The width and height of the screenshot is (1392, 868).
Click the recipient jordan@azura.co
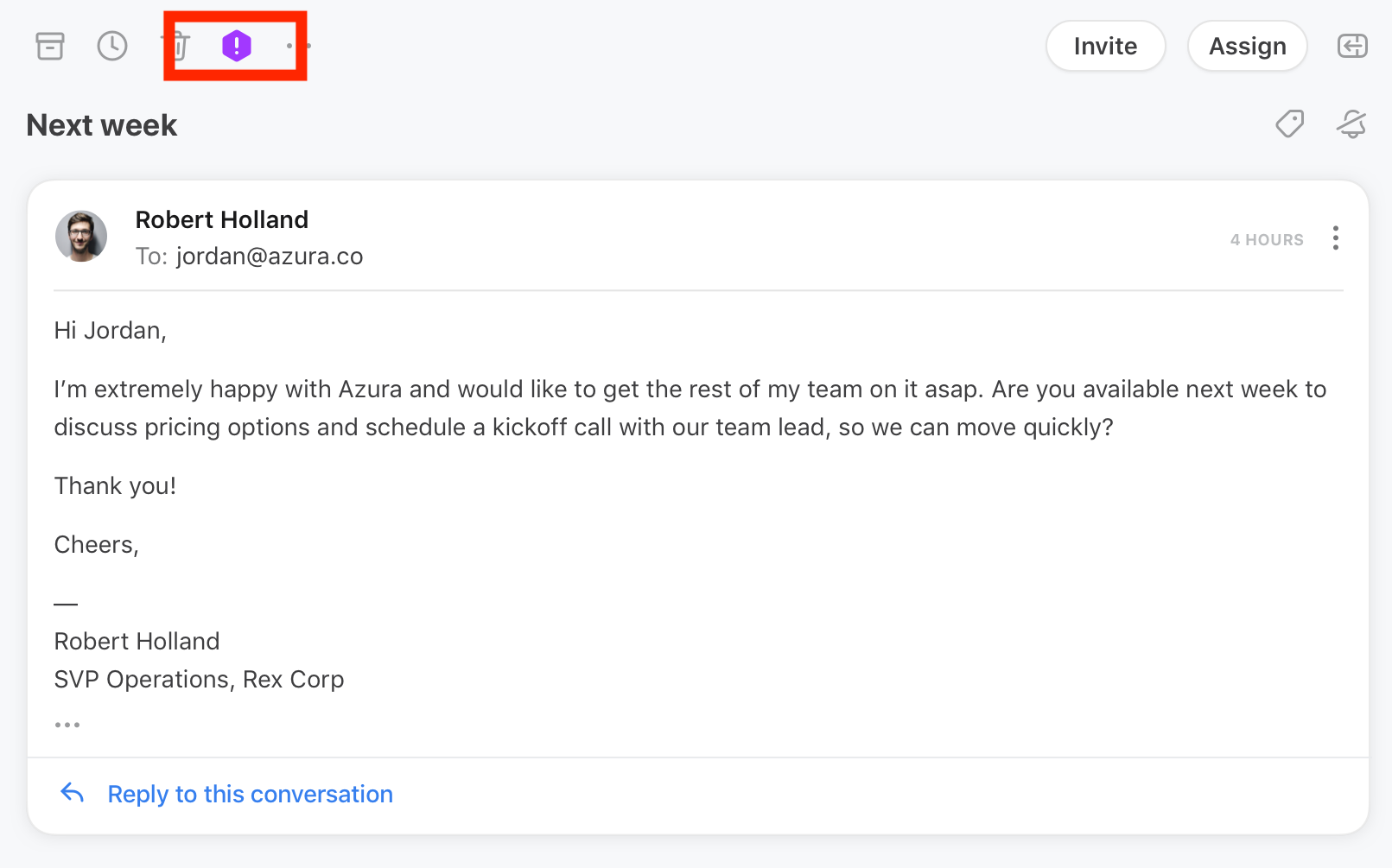click(270, 257)
